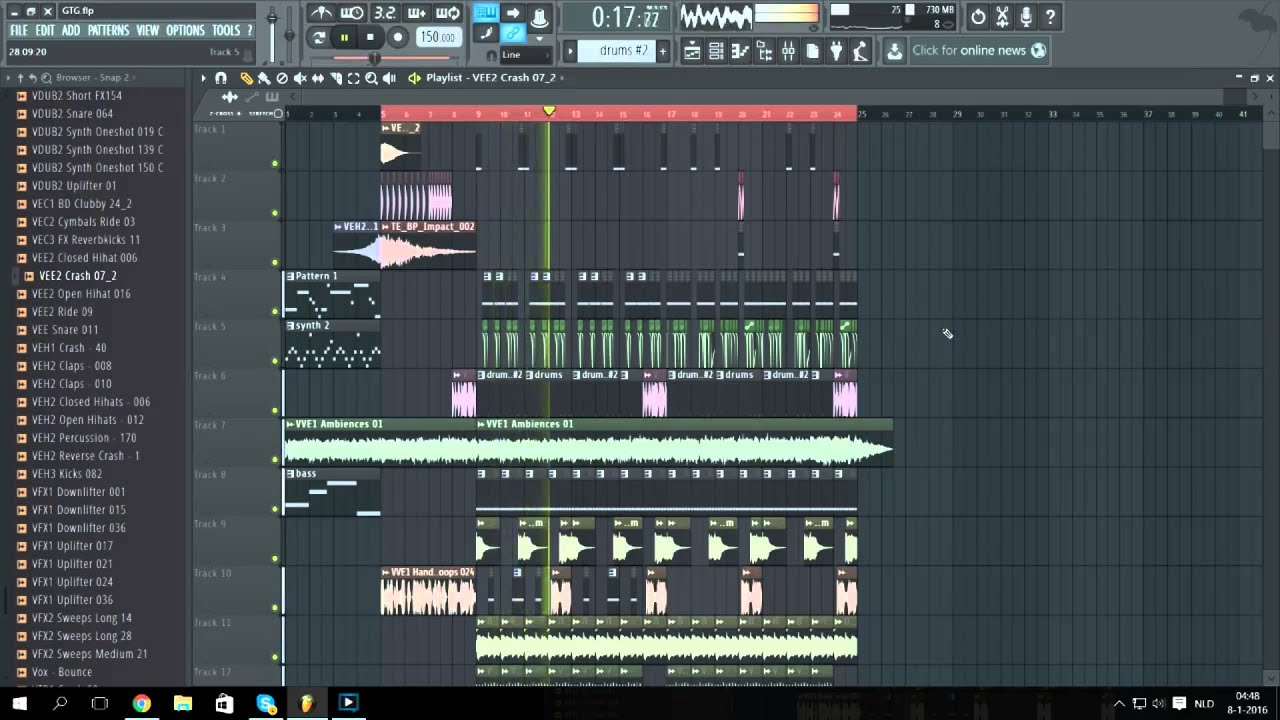Image resolution: width=1280 pixels, height=720 pixels.
Task: Stop playback with the stop button
Action: [x=371, y=37]
